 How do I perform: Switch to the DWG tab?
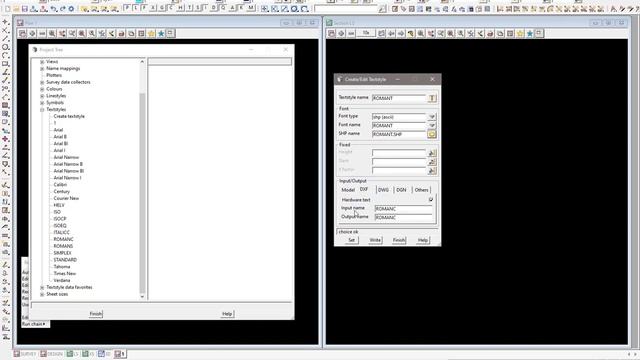click(383, 190)
